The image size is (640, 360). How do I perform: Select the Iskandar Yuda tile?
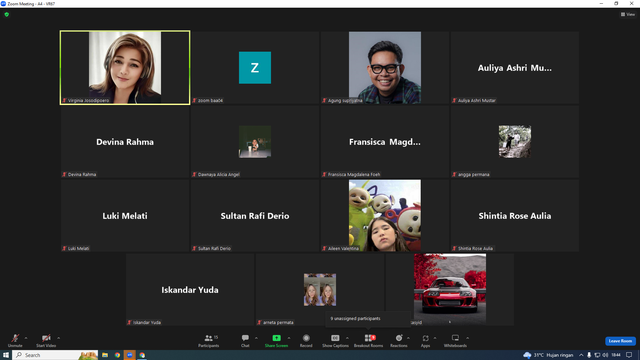(x=190, y=289)
